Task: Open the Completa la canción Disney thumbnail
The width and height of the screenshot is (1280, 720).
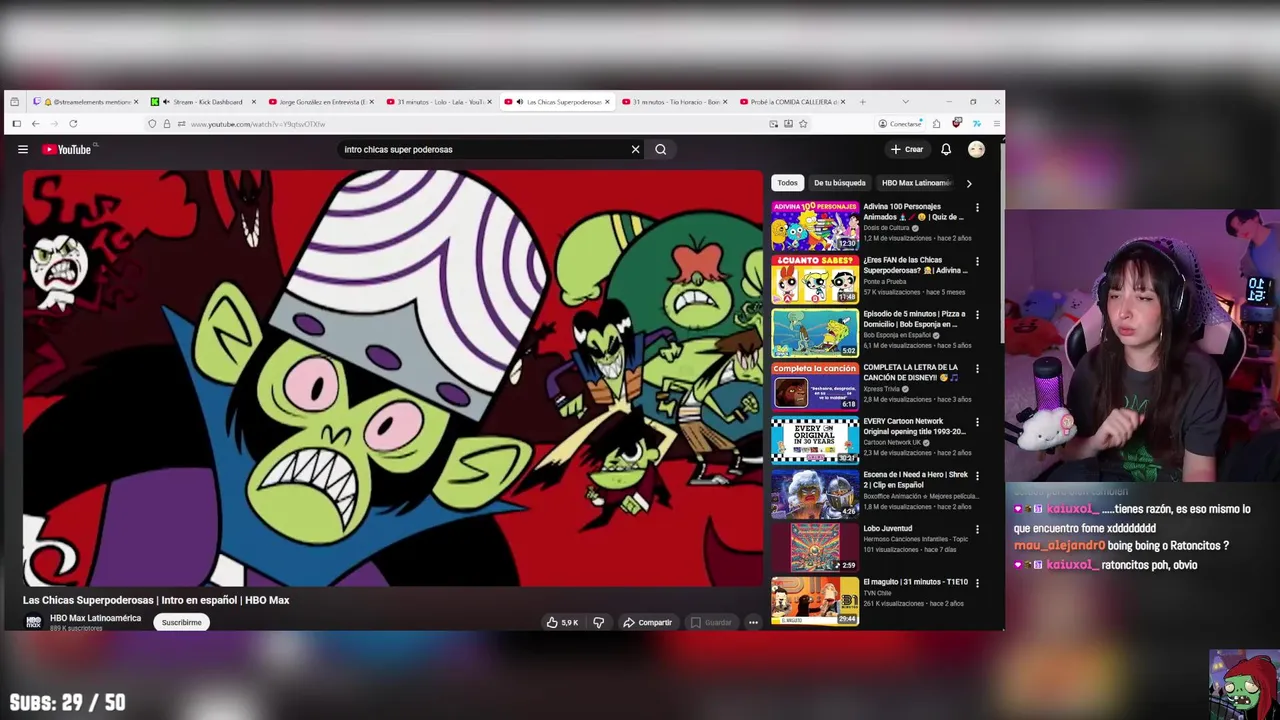Action: [x=815, y=387]
